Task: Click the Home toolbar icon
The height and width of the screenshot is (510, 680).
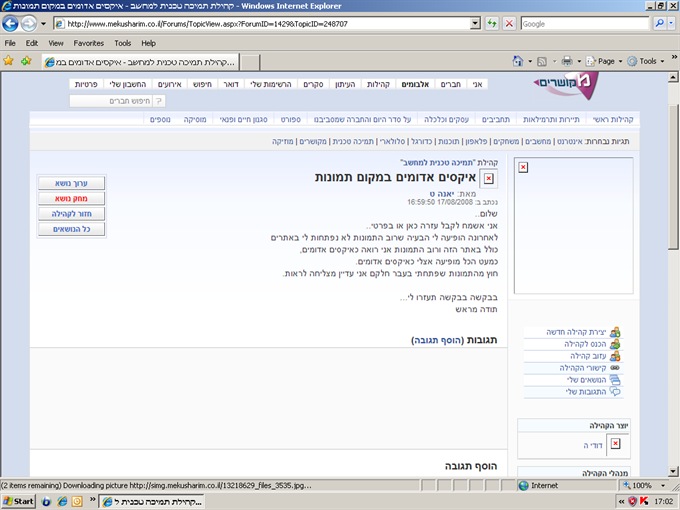Action: 517,61
